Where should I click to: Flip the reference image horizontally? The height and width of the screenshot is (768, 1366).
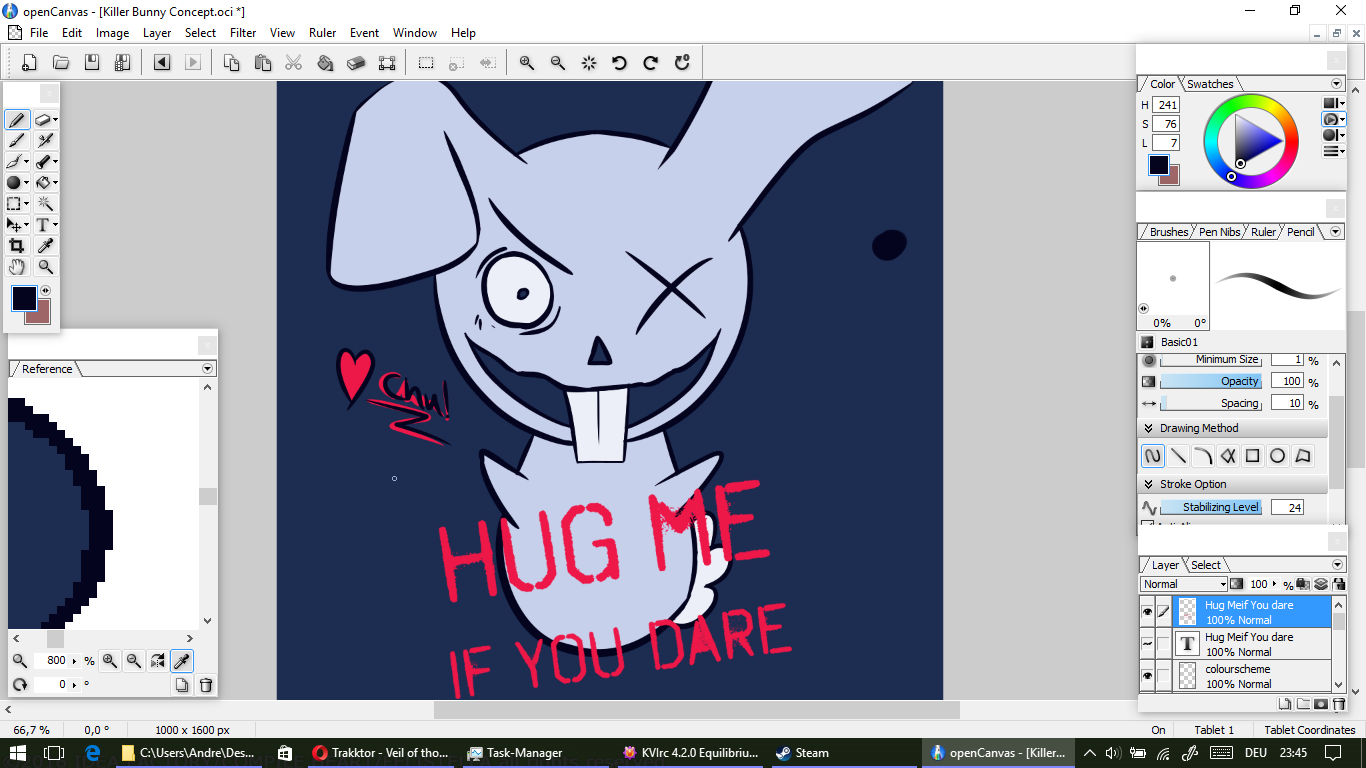point(158,661)
